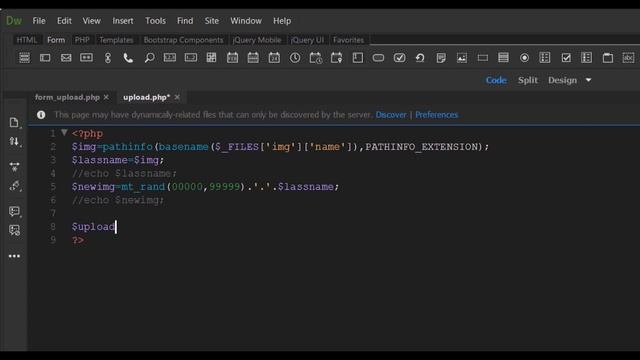Close the form_upload.php tab
Viewport: 640px width, 360px height.
click(106, 97)
